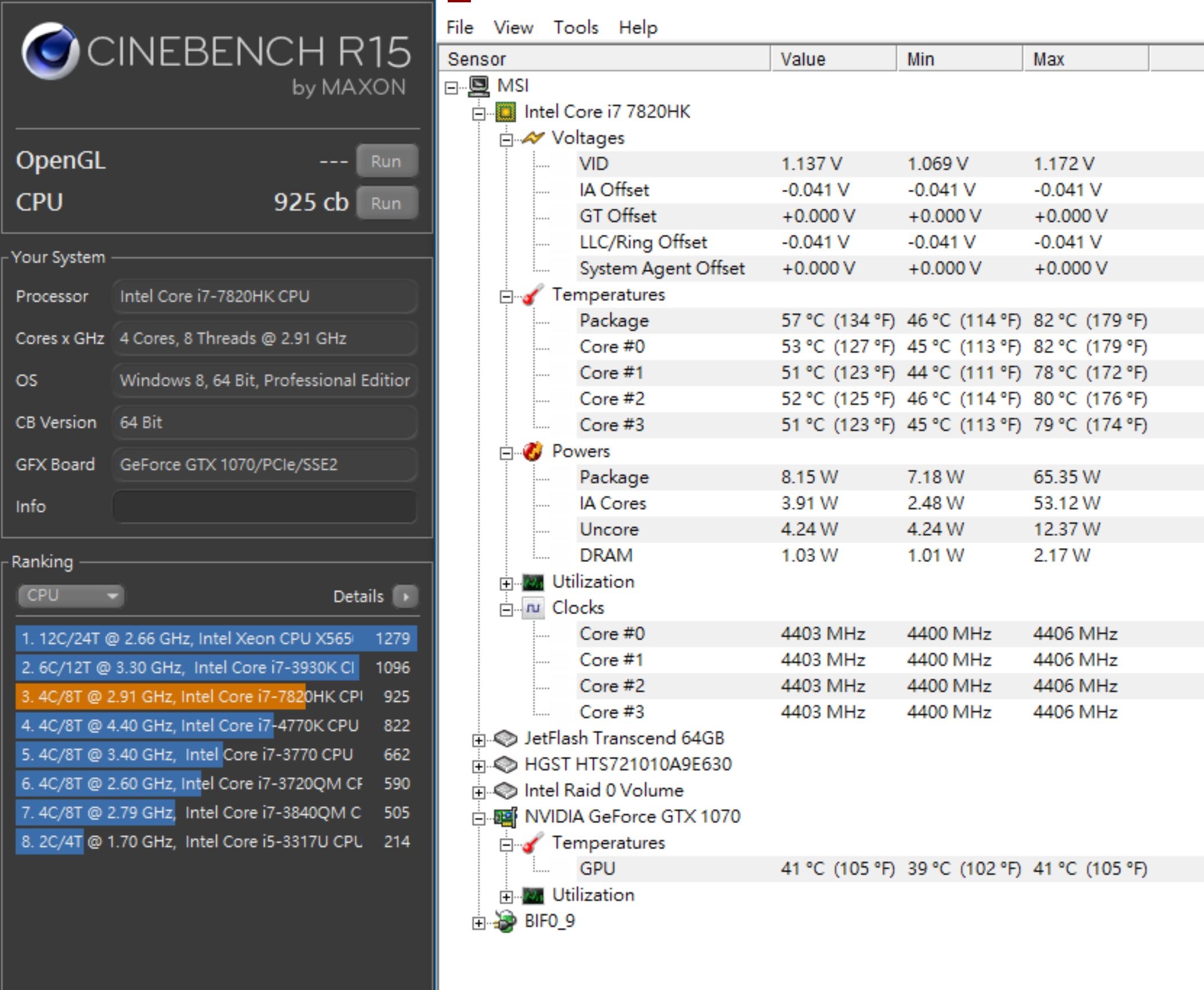The height and width of the screenshot is (990, 1204).
Task: Run the CPU benchmark
Action: point(386,203)
